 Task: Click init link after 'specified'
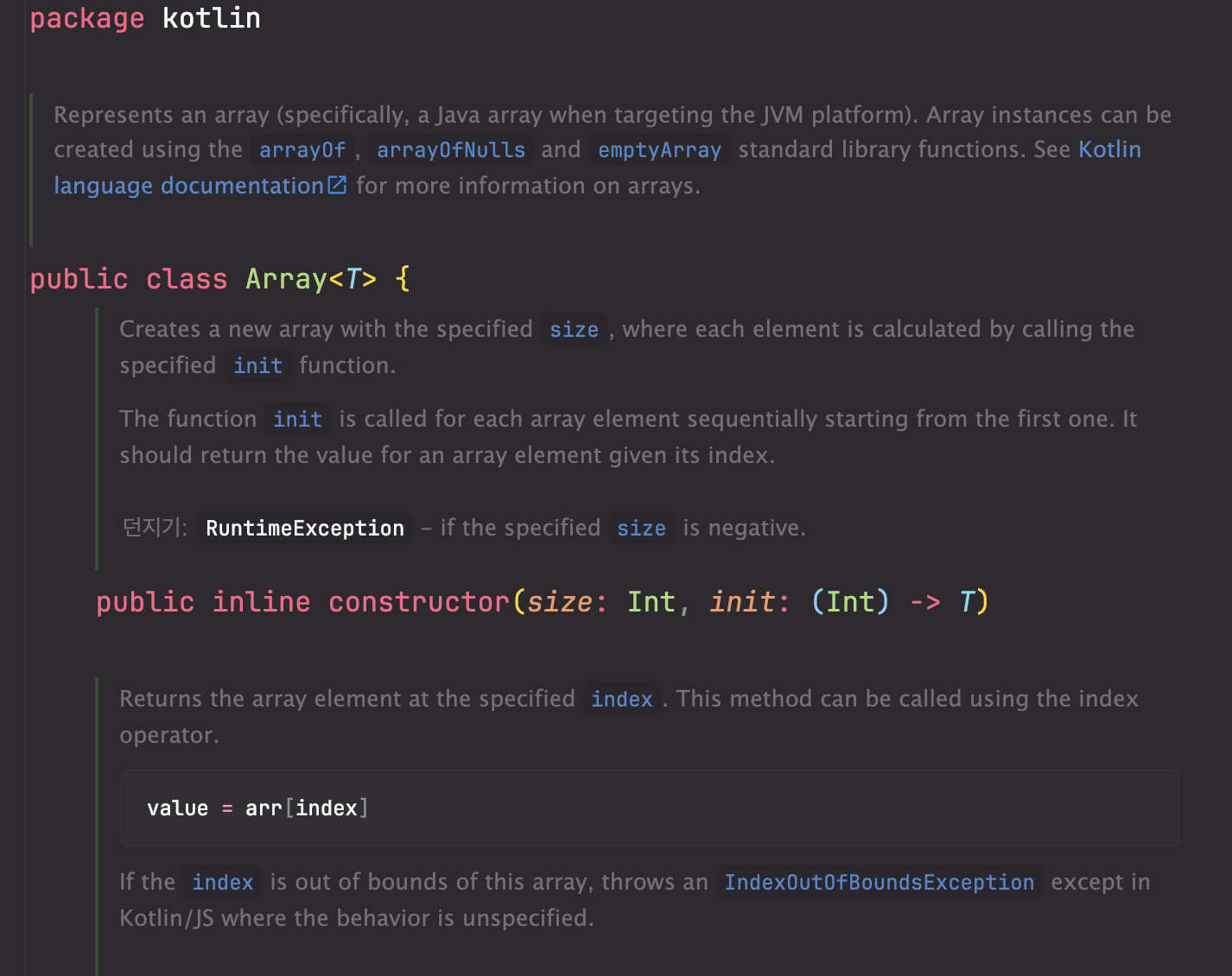(258, 366)
